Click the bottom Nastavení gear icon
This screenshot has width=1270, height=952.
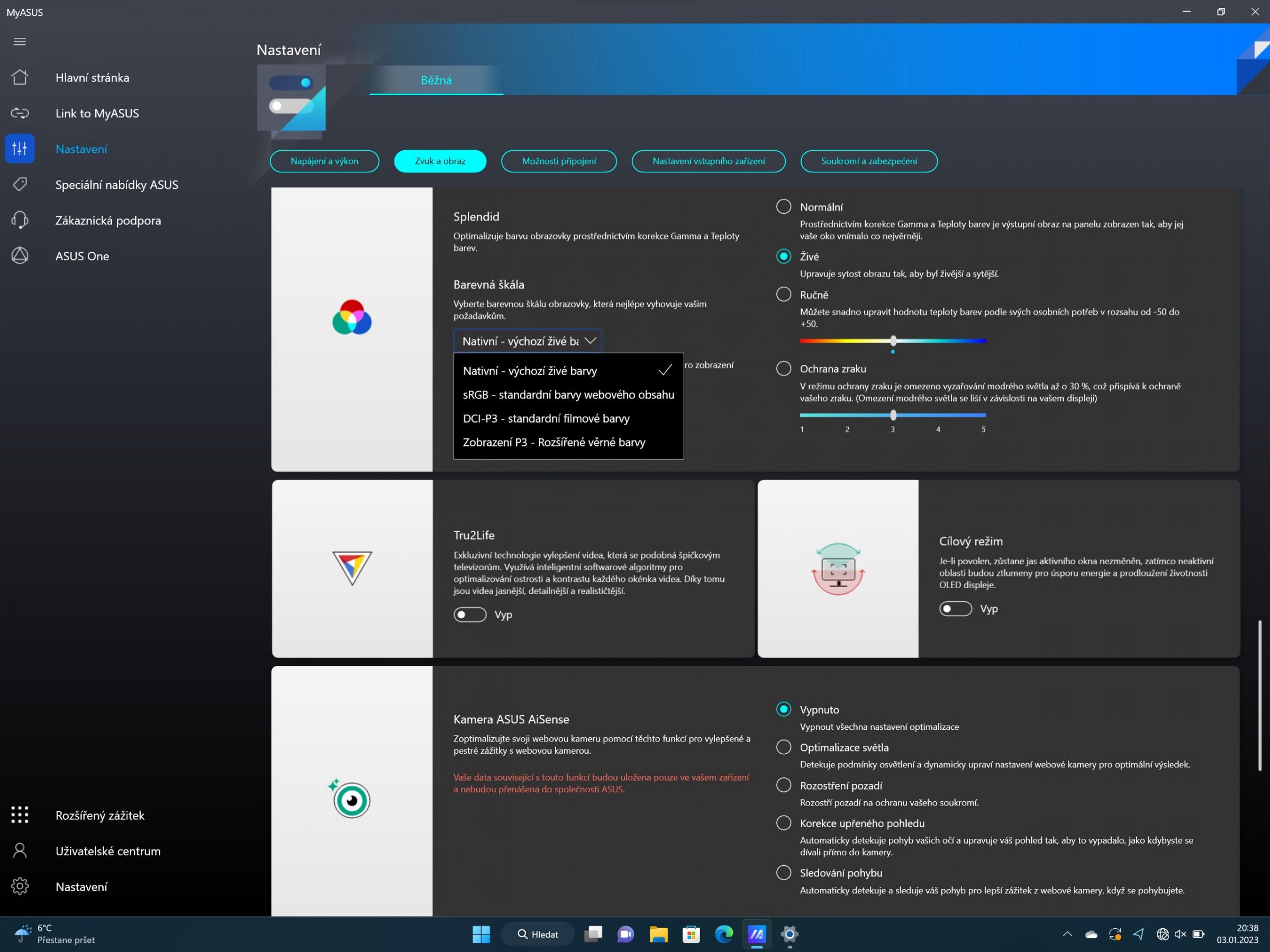(x=20, y=886)
